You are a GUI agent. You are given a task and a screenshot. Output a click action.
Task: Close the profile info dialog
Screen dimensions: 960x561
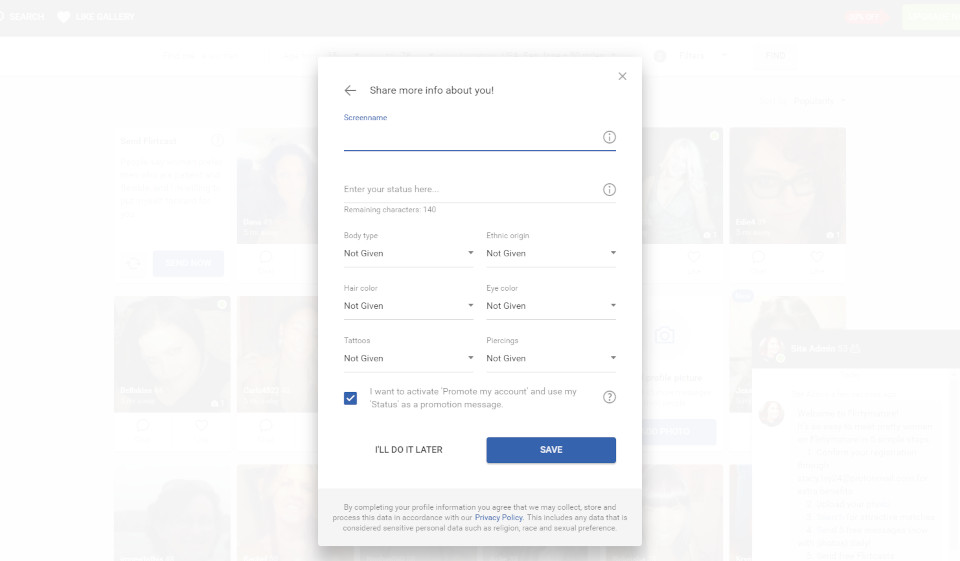coord(622,76)
